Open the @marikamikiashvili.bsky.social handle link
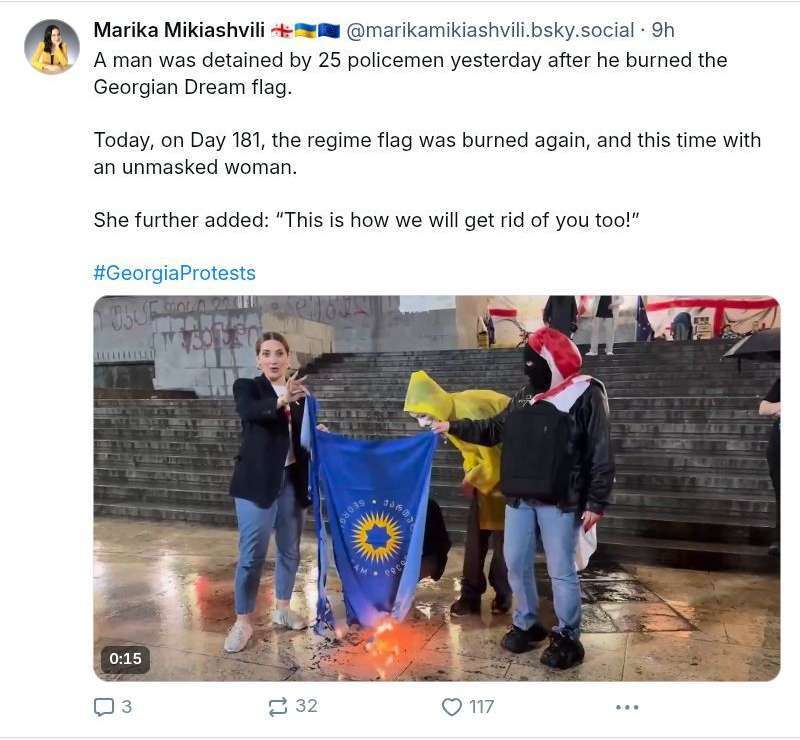The height and width of the screenshot is (740, 800). (x=490, y=31)
